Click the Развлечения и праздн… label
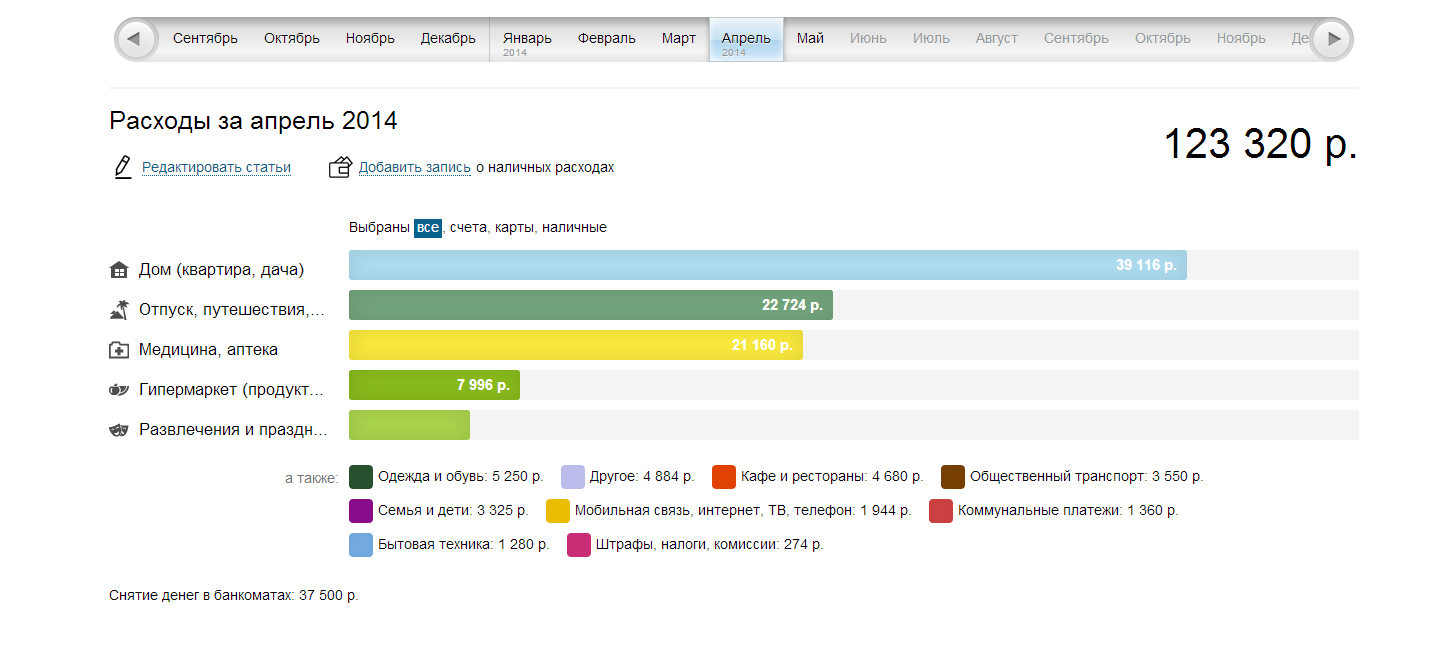The image size is (1456, 645). (x=233, y=430)
